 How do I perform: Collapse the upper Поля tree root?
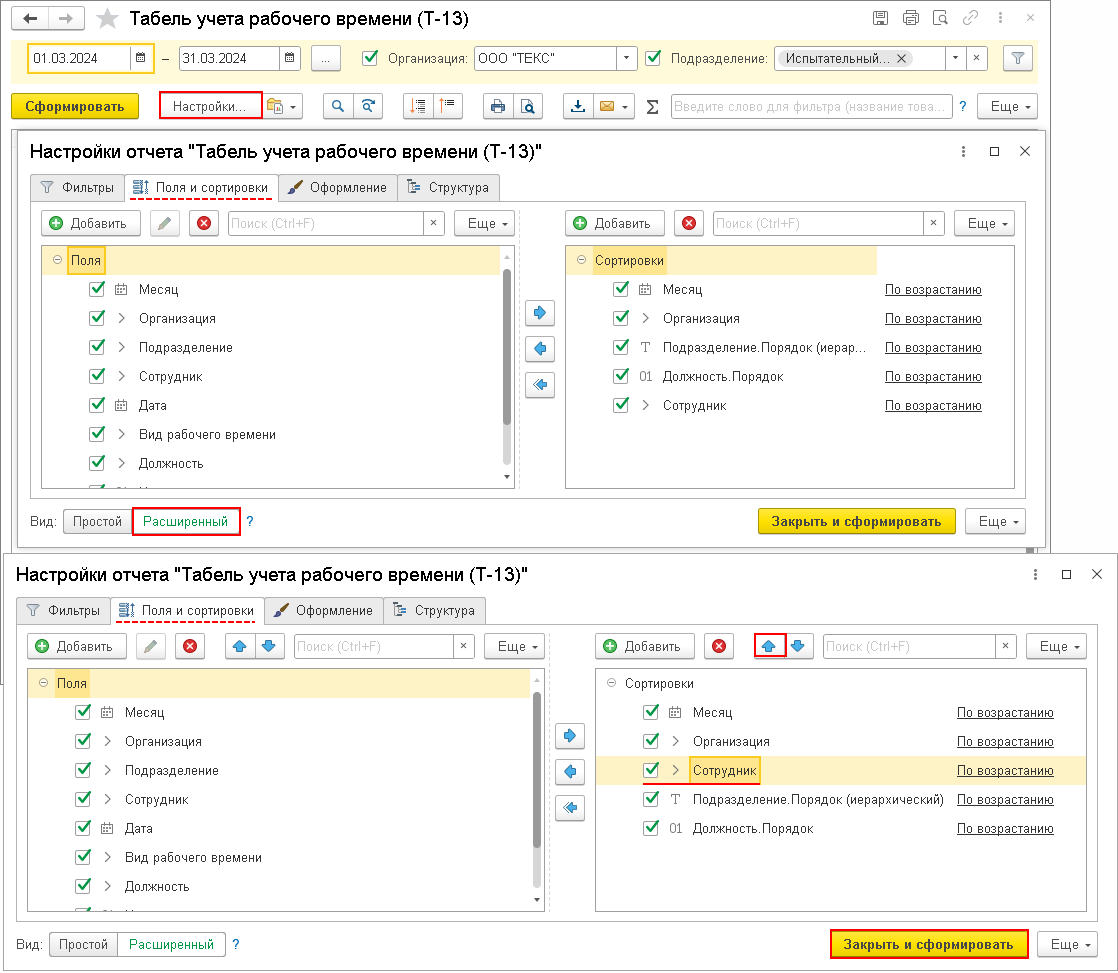57,260
